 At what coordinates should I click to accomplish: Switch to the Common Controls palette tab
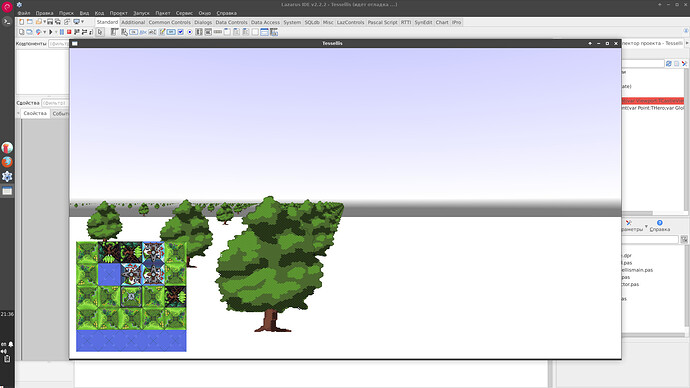[169, 22]
